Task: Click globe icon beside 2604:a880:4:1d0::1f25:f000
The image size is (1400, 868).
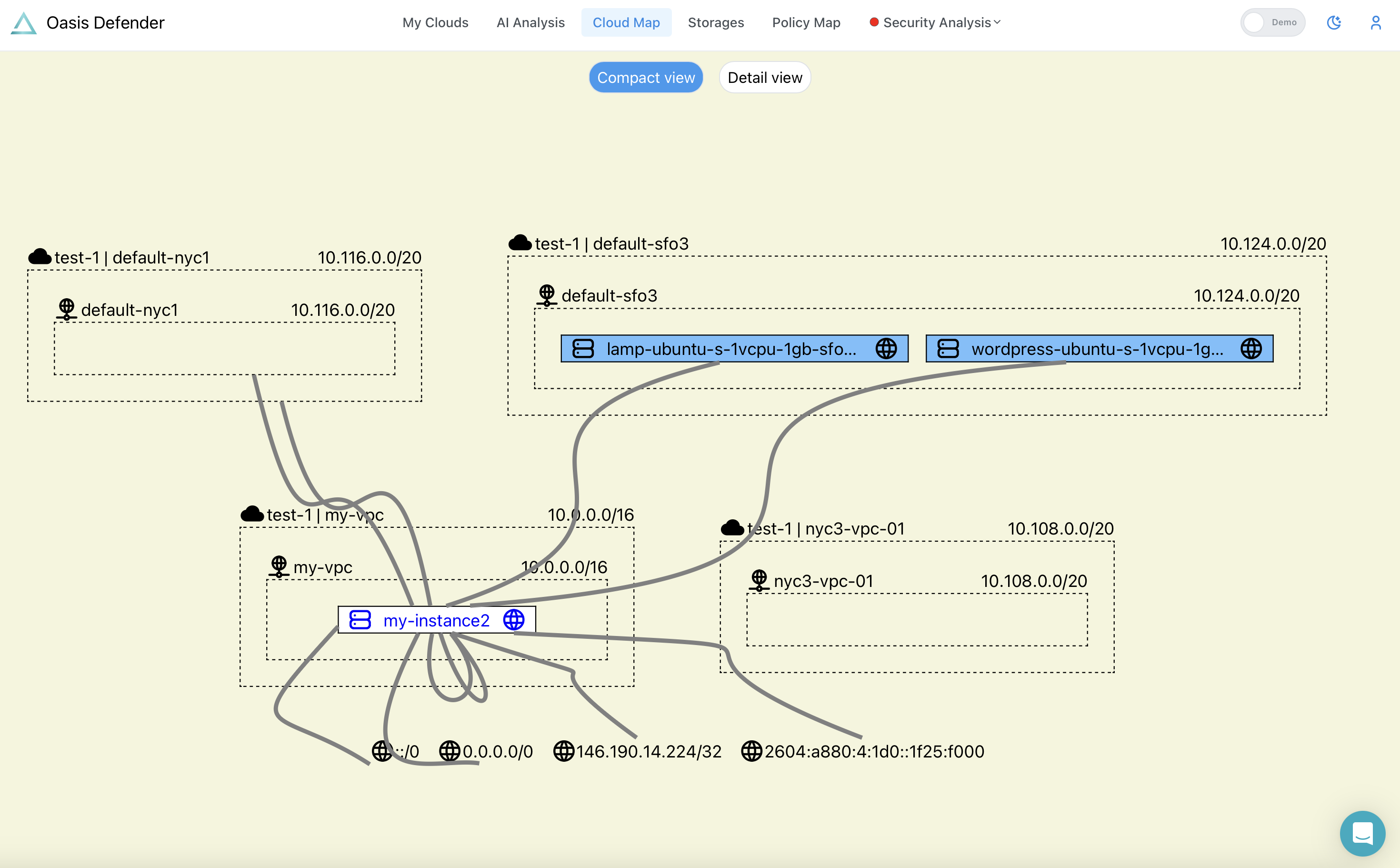Action: (751, 751)
